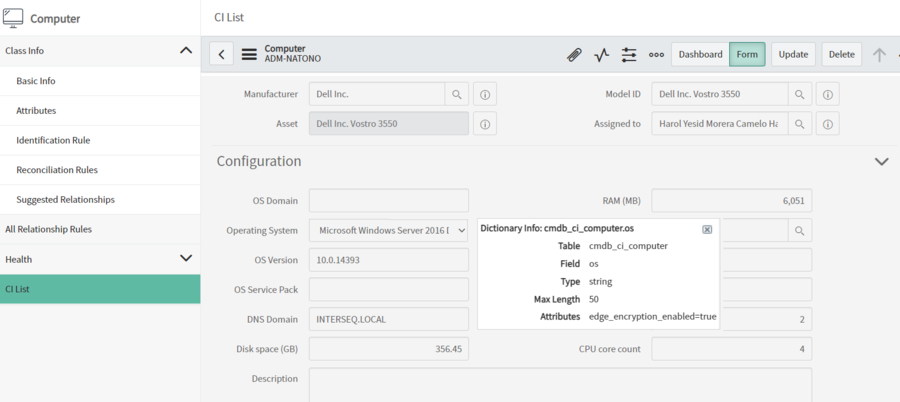Click the Model ID input field

click(720, 94)
